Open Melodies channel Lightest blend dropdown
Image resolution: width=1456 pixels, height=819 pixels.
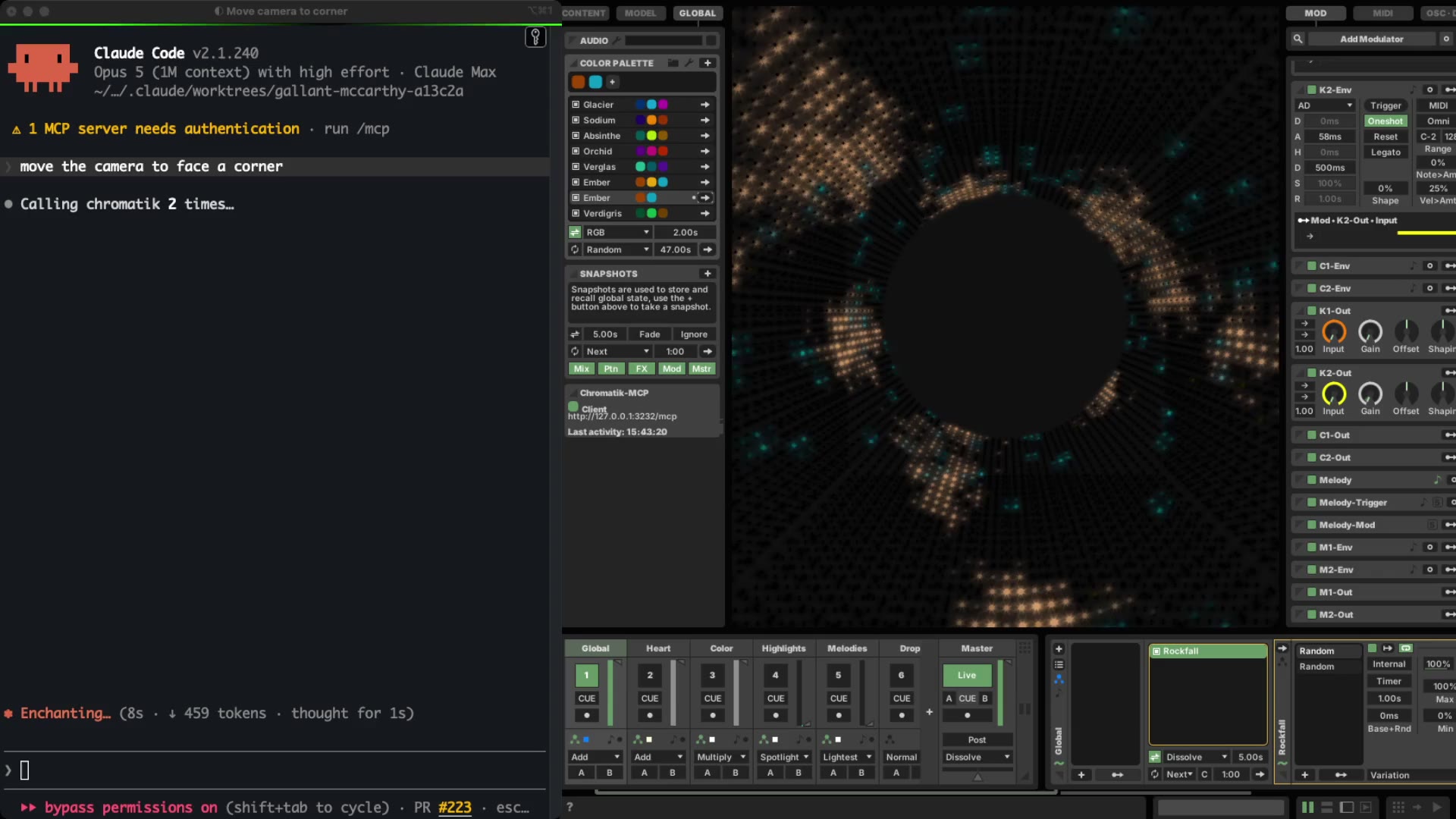tap(847, 757)
